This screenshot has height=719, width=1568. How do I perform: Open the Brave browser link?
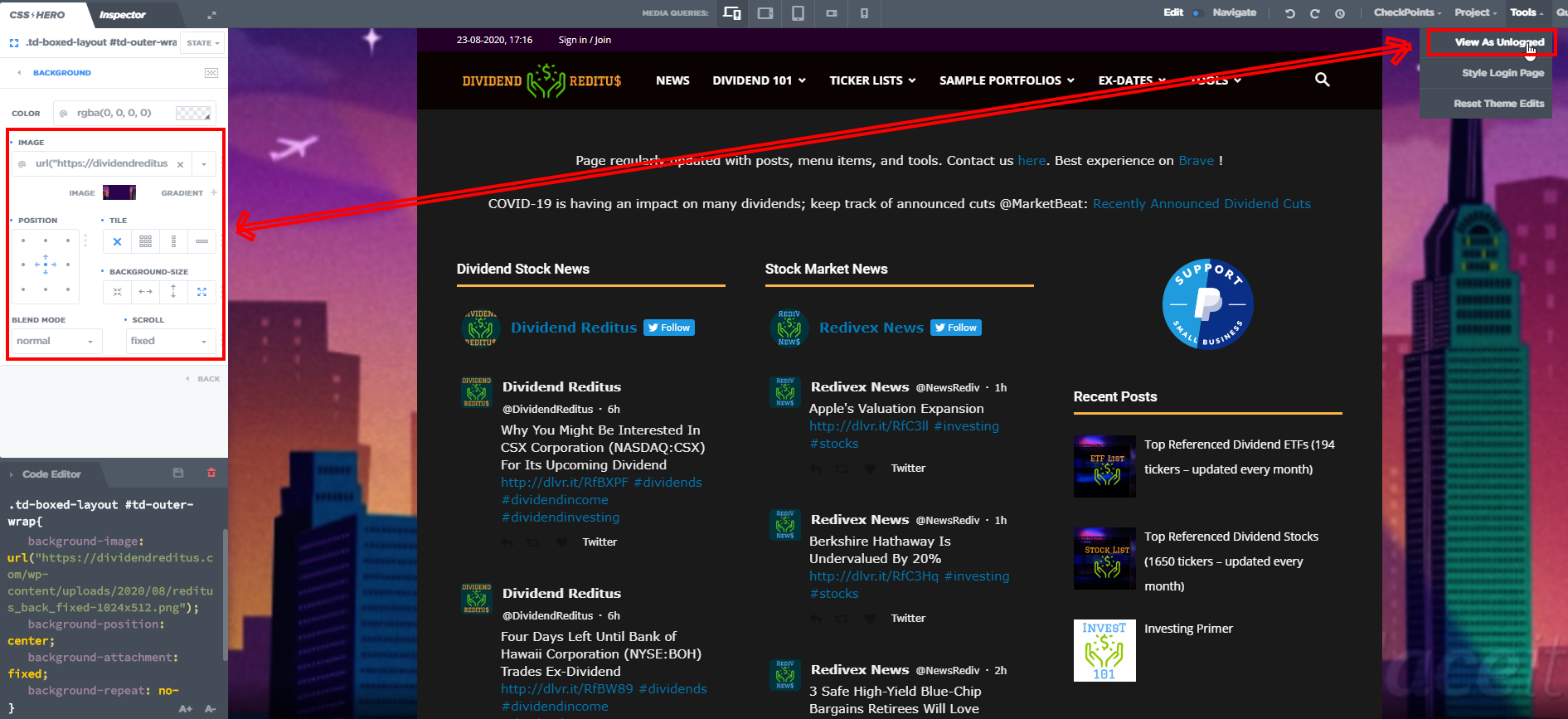pyautogui.click(x=1196, y=161)
